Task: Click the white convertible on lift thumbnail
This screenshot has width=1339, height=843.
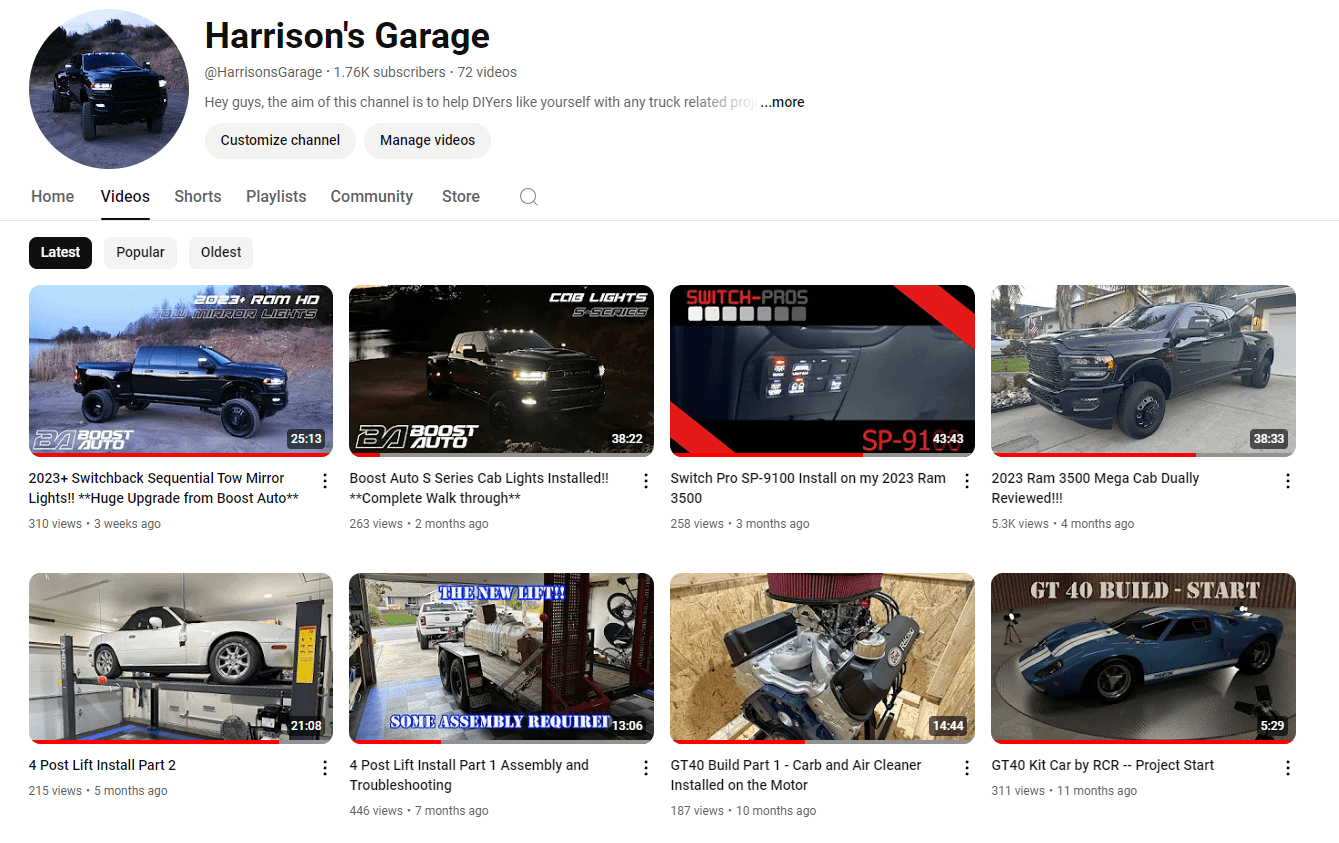Action: click(181, 658)
